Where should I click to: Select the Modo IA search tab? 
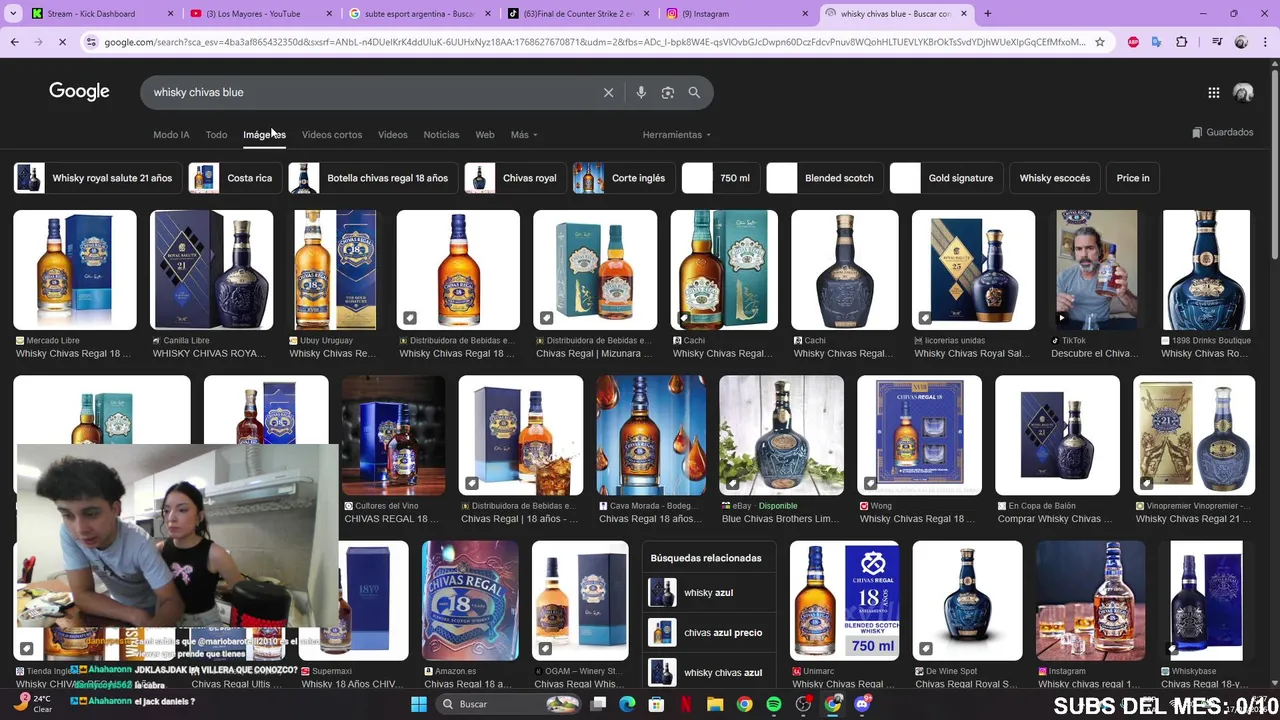click(x=171, y=134)
